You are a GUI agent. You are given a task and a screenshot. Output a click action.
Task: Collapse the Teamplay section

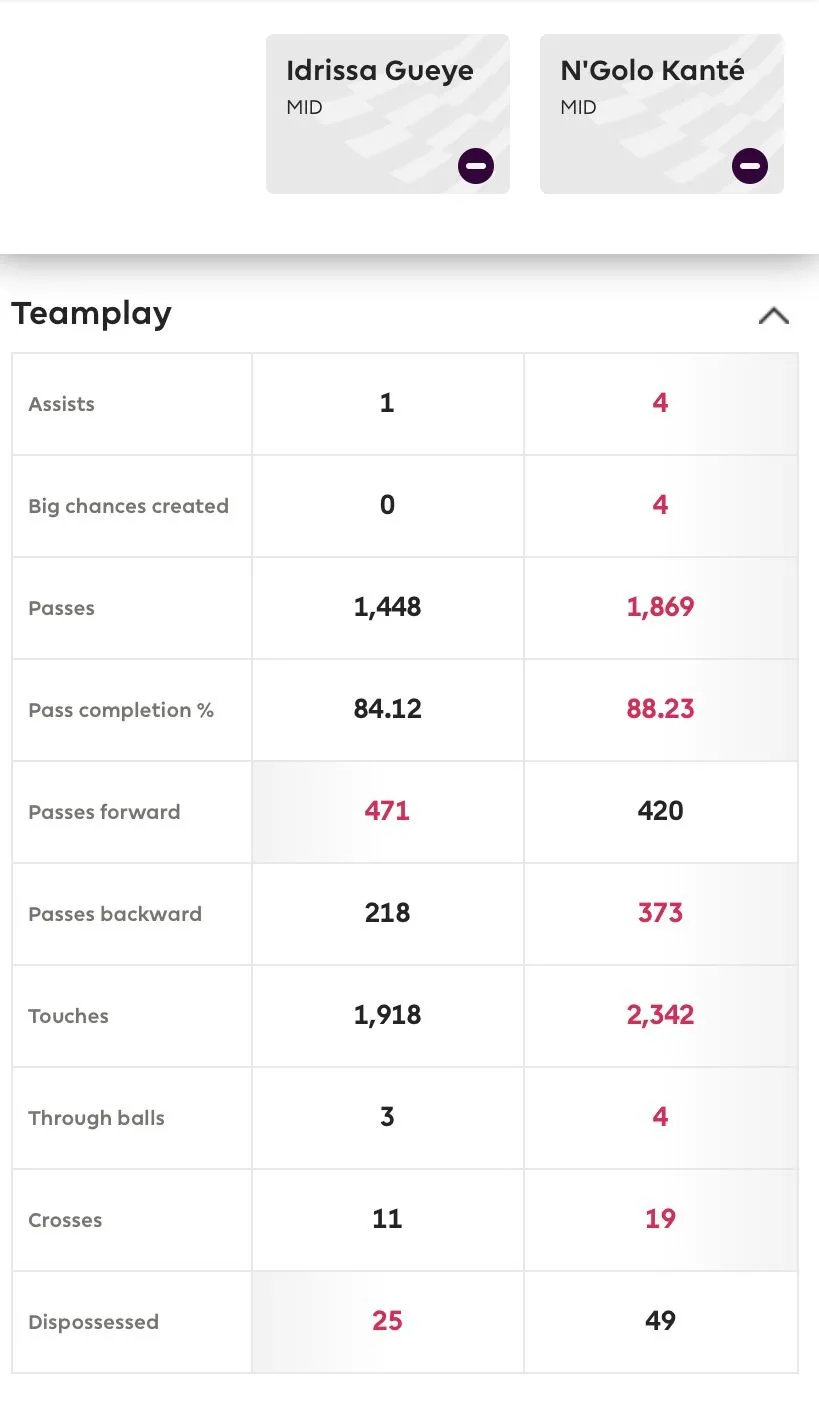coord(774,316)
